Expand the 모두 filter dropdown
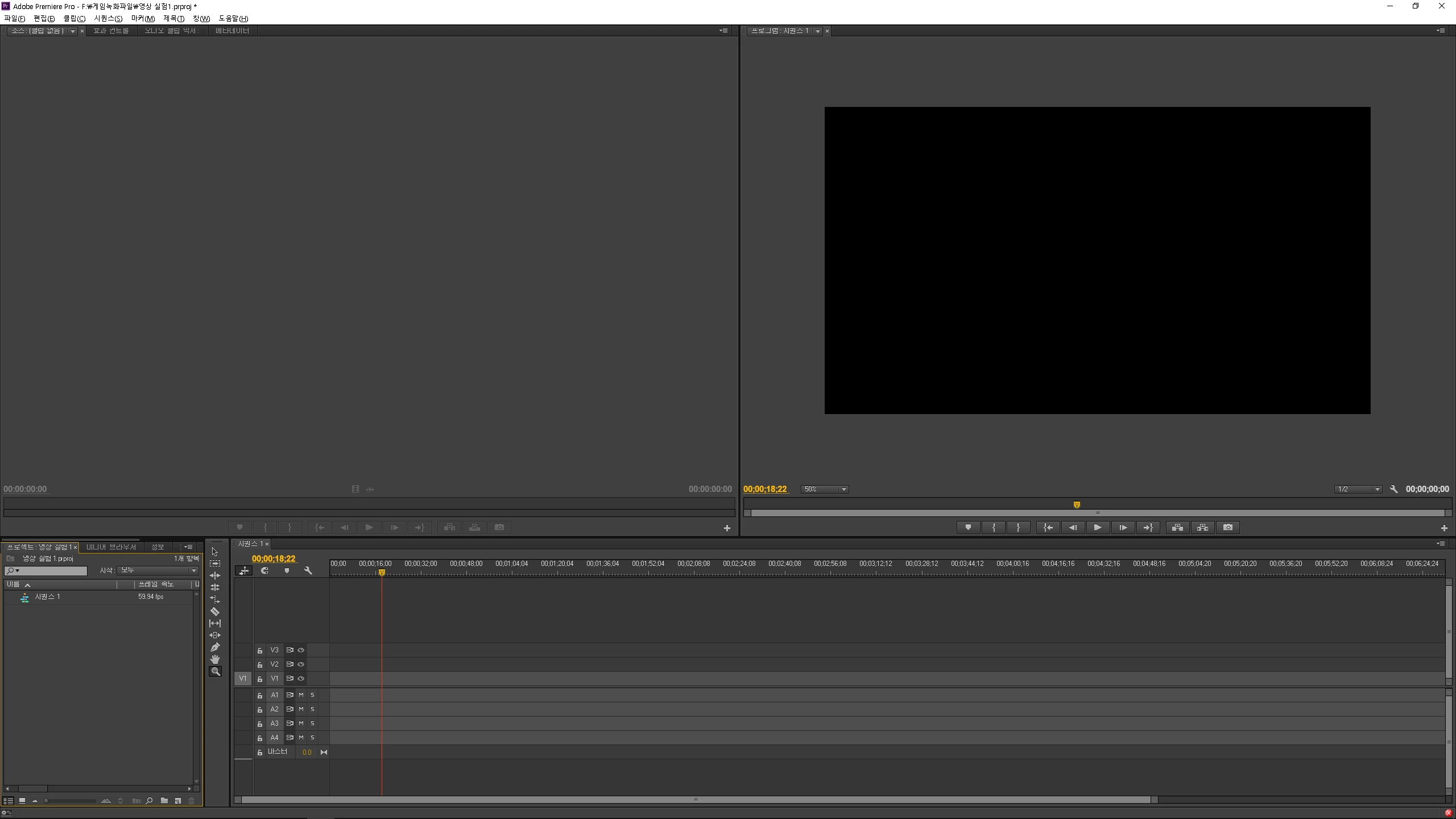This screenshot has height=819, width=1456. click(158, 570)
